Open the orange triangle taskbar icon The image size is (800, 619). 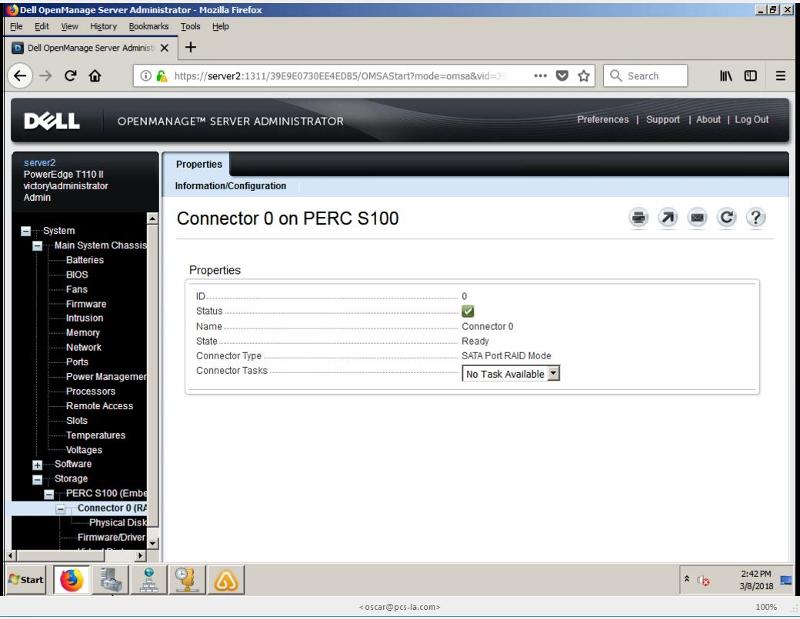226,580
